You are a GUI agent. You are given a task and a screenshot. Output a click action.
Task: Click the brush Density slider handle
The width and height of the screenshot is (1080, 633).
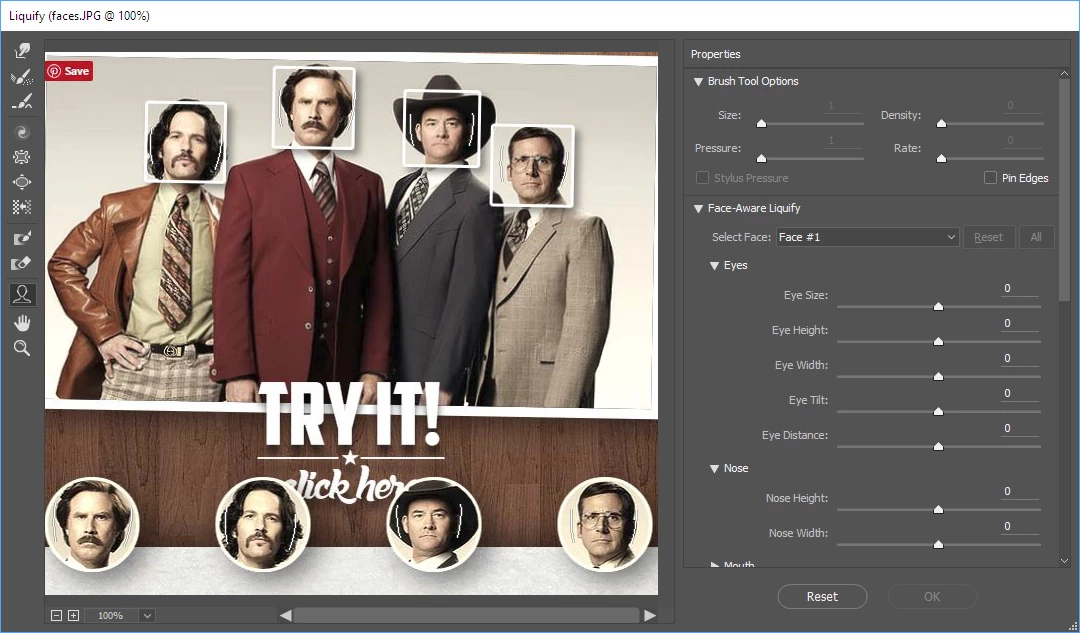tap(942, 124)
